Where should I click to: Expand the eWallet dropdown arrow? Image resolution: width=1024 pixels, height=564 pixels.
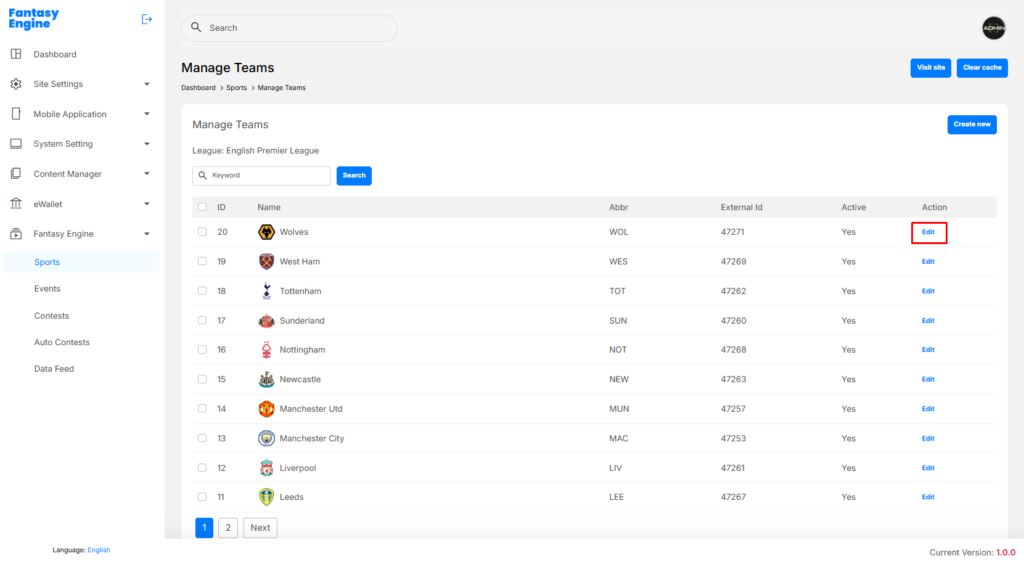[x=147, y=204]
